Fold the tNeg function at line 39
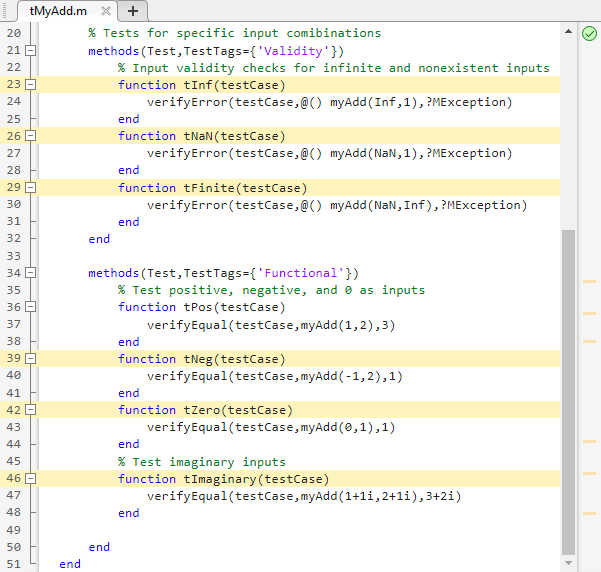 point(30,359)
